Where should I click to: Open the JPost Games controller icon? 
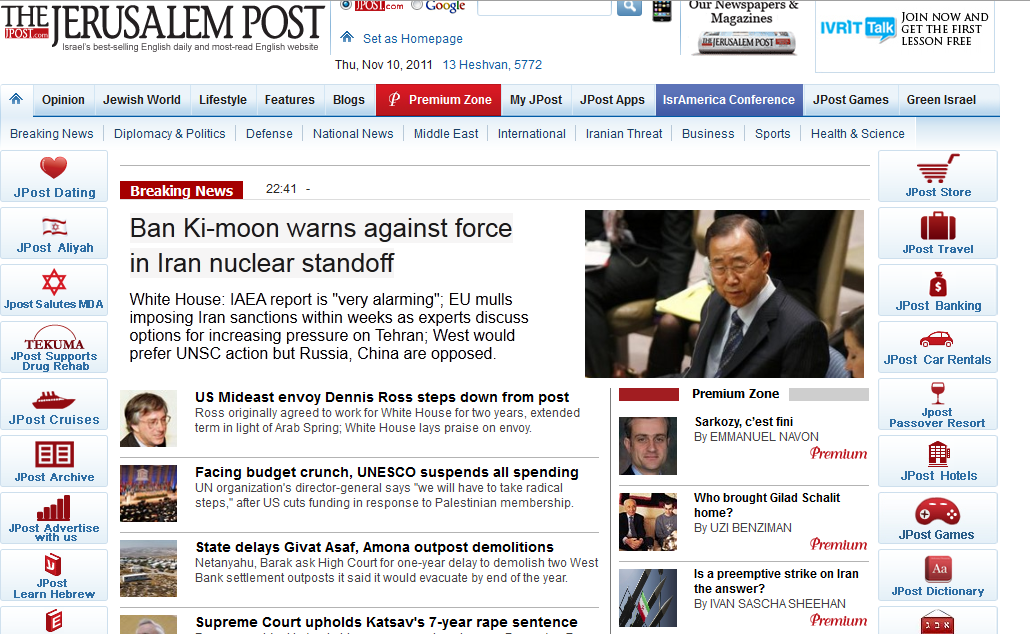[x=937, y=512]
